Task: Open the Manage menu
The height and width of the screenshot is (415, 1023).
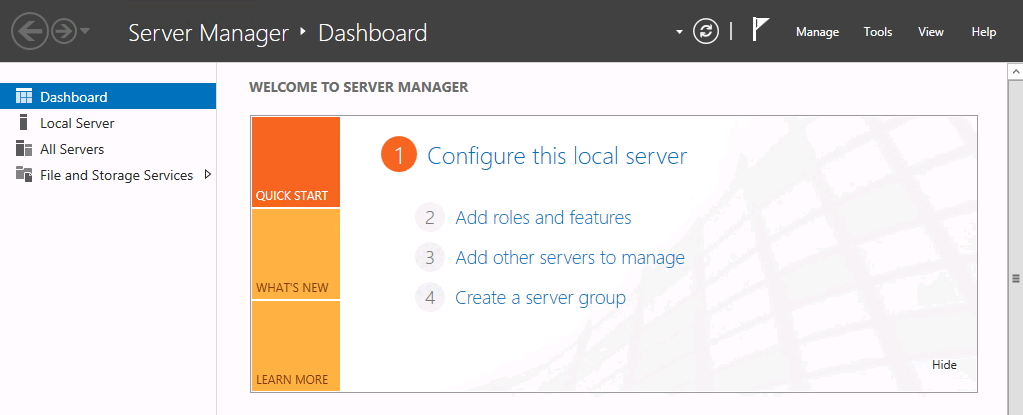Action: [x=817, y=32]
